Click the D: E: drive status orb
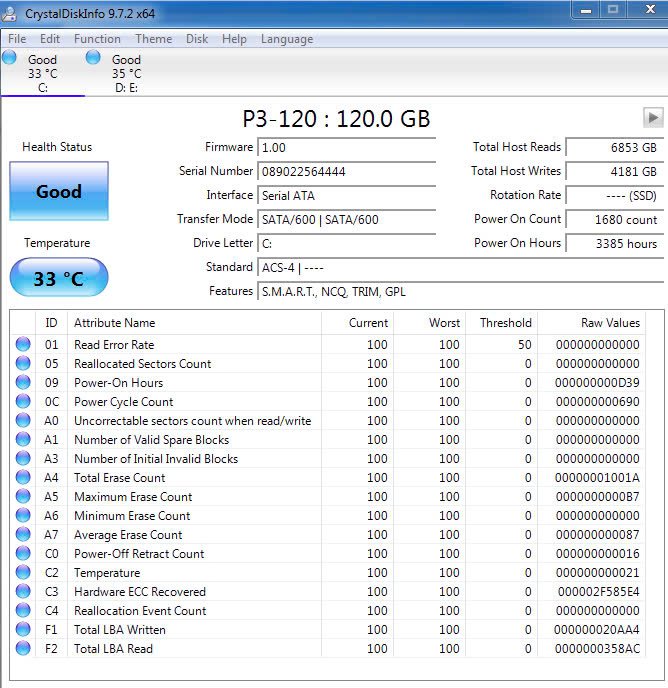Viewport: 668px width, 688px height. click(93, 58)
